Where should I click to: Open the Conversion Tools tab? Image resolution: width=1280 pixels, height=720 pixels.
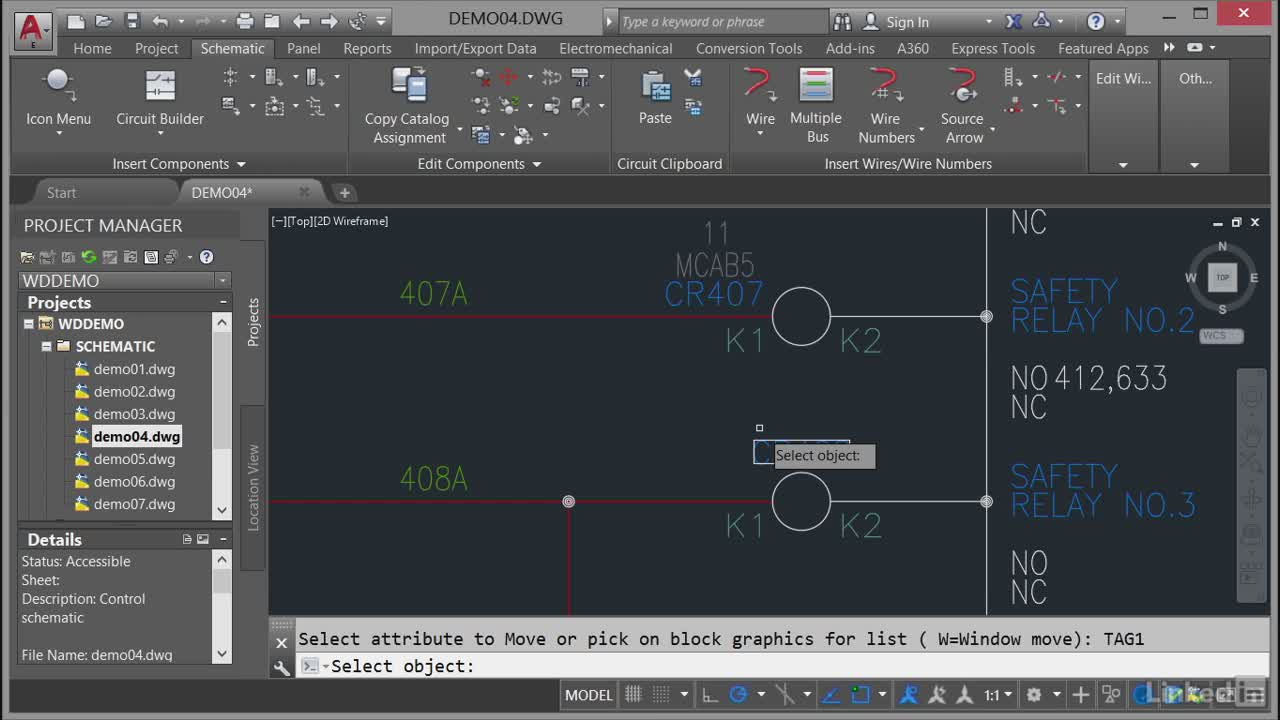pos(749,48)
